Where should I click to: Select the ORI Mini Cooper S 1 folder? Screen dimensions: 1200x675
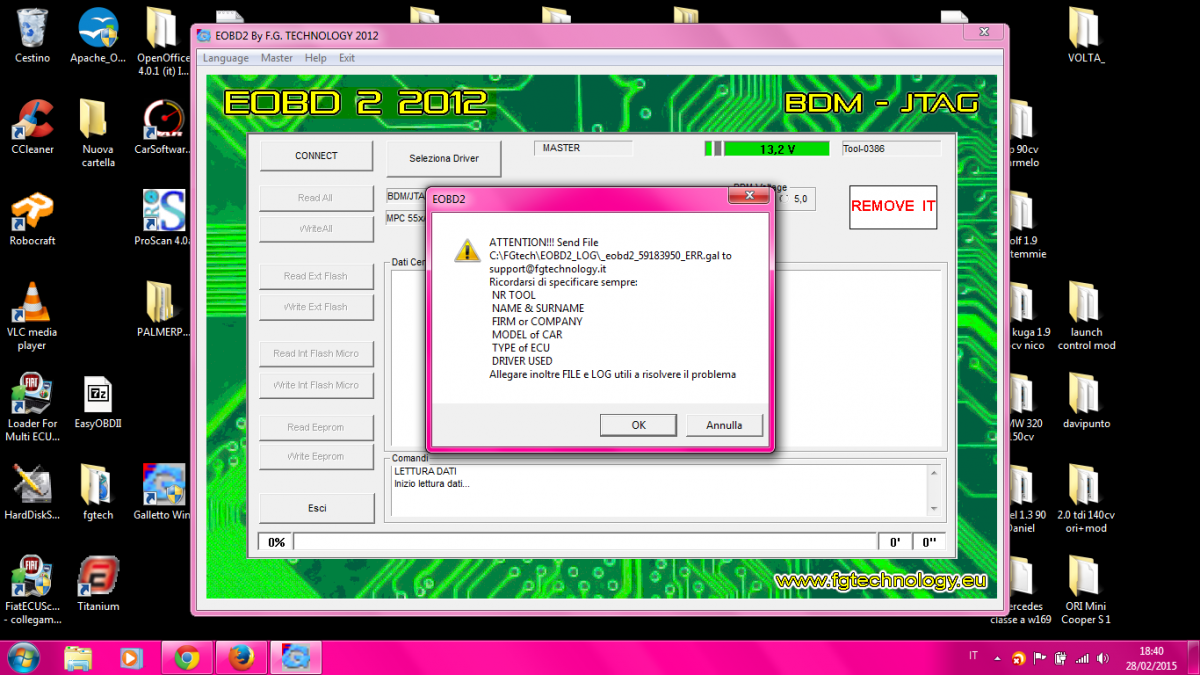(x=1087, y=590)
